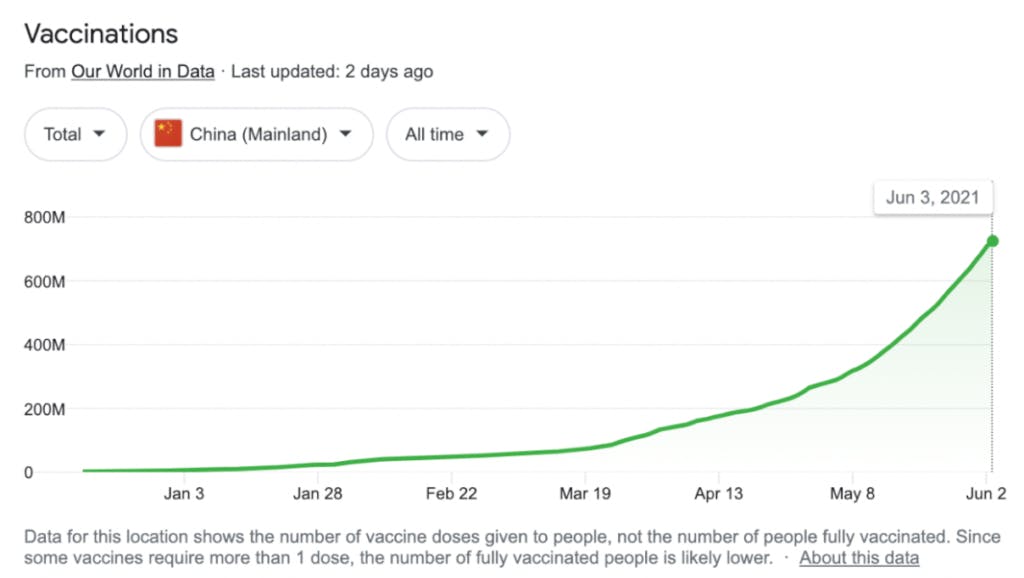
Task: Click the May 8 x-axis date label
Action: [x=852, y=493]
